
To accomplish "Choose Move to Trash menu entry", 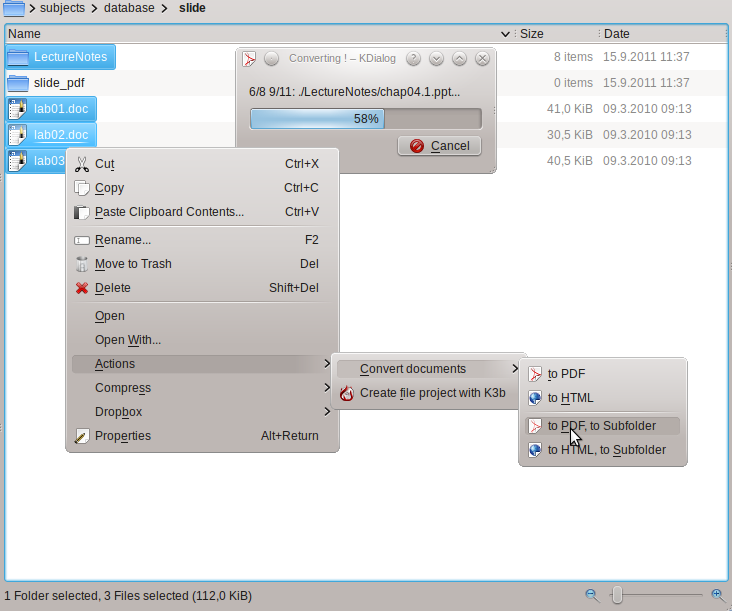I will (202, 264).
